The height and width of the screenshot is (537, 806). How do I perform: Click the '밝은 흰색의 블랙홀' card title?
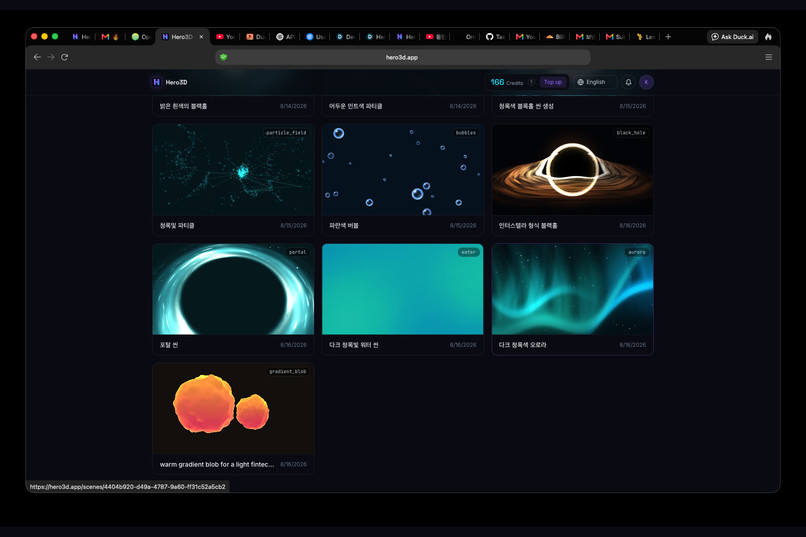point(183,106)
